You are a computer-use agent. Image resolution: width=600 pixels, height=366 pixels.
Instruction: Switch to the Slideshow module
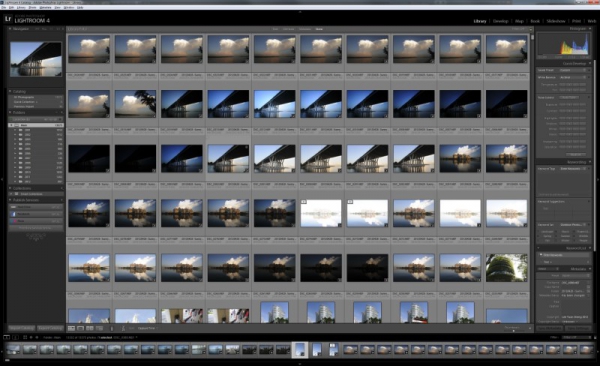(x=556, y=21)
